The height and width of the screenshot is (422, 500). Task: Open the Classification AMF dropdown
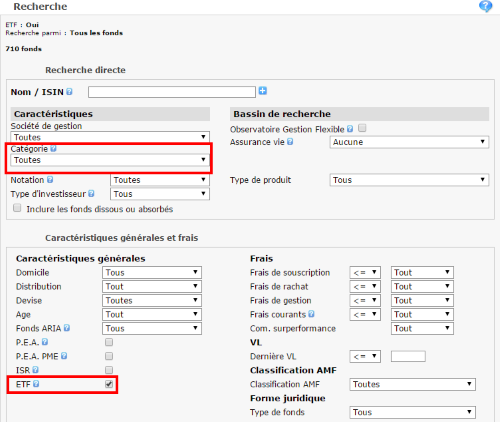click(x=412, y=384)
